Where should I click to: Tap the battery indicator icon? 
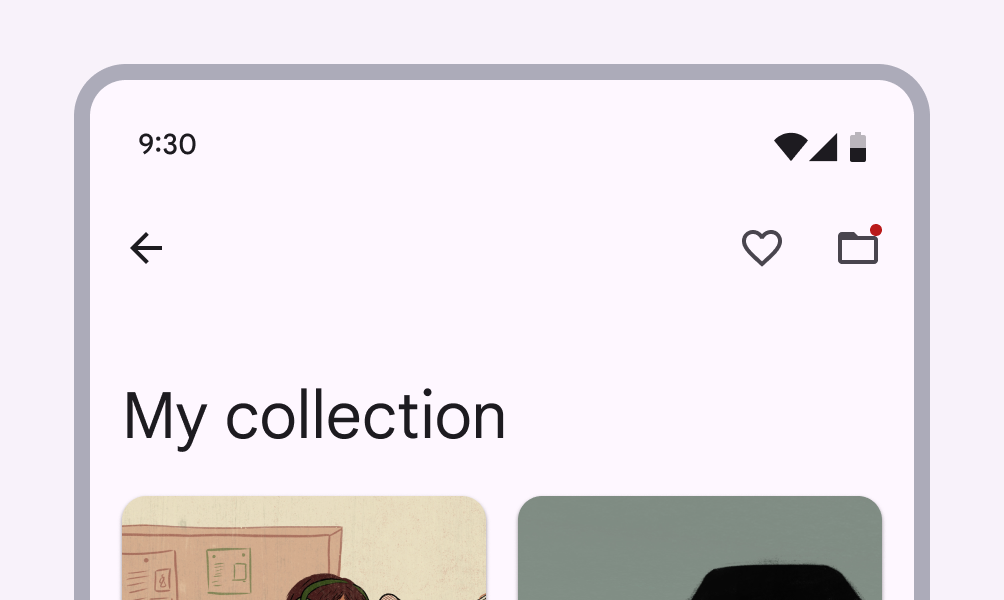tap(858, 147)
